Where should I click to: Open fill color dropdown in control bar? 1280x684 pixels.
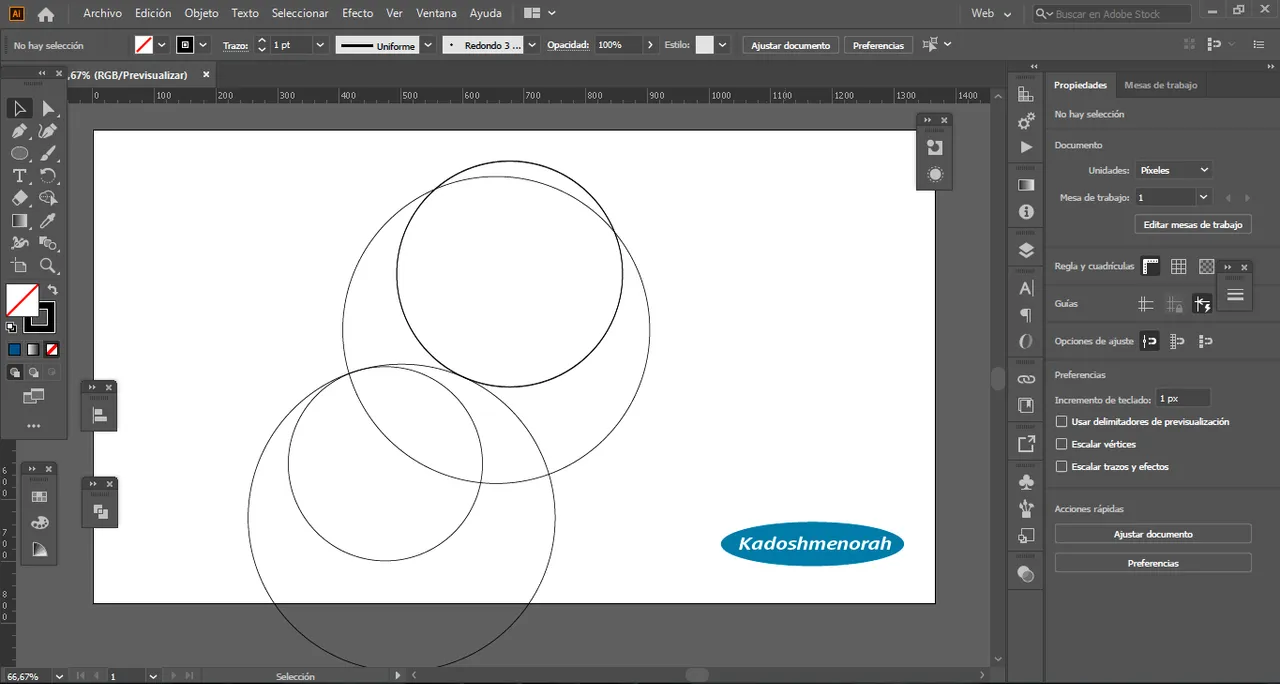click(x=162, y=45)
